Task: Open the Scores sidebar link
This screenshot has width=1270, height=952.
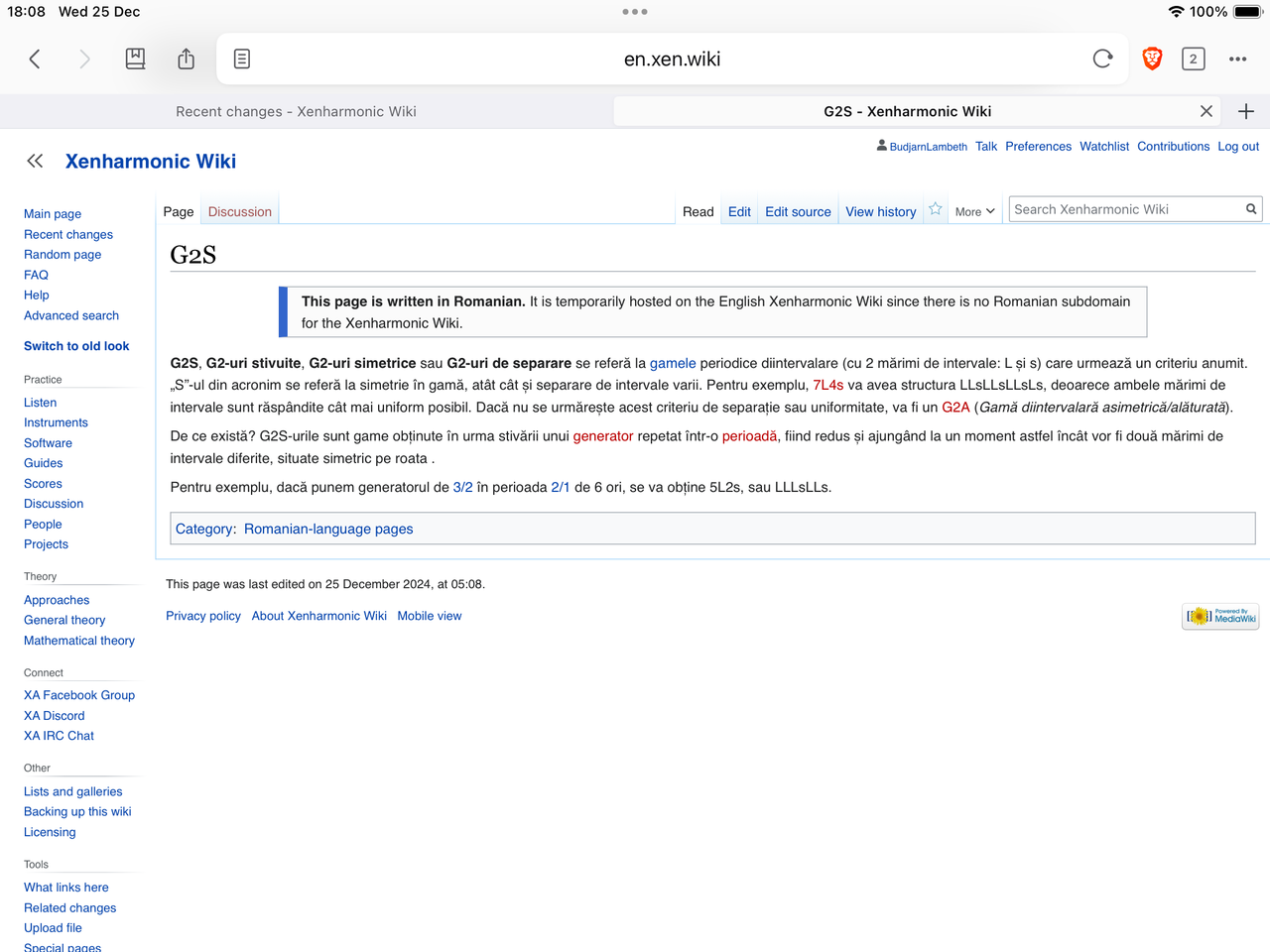Action: coord(43,484)
